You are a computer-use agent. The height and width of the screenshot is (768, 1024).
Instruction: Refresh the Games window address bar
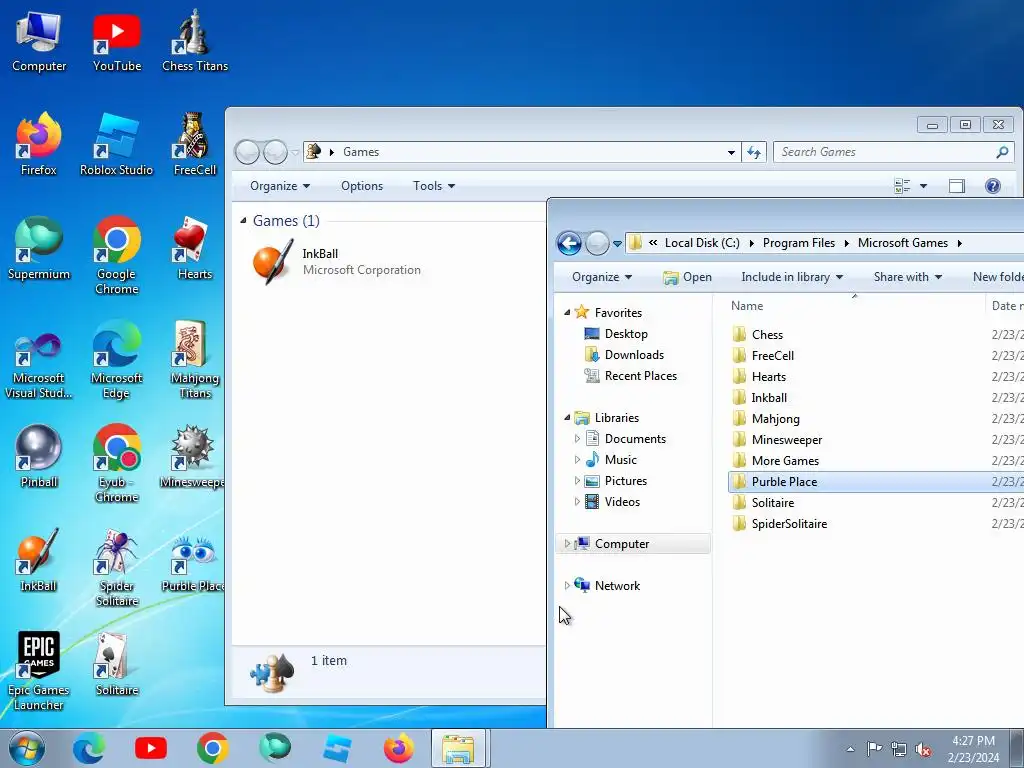[x=754, y=152]
